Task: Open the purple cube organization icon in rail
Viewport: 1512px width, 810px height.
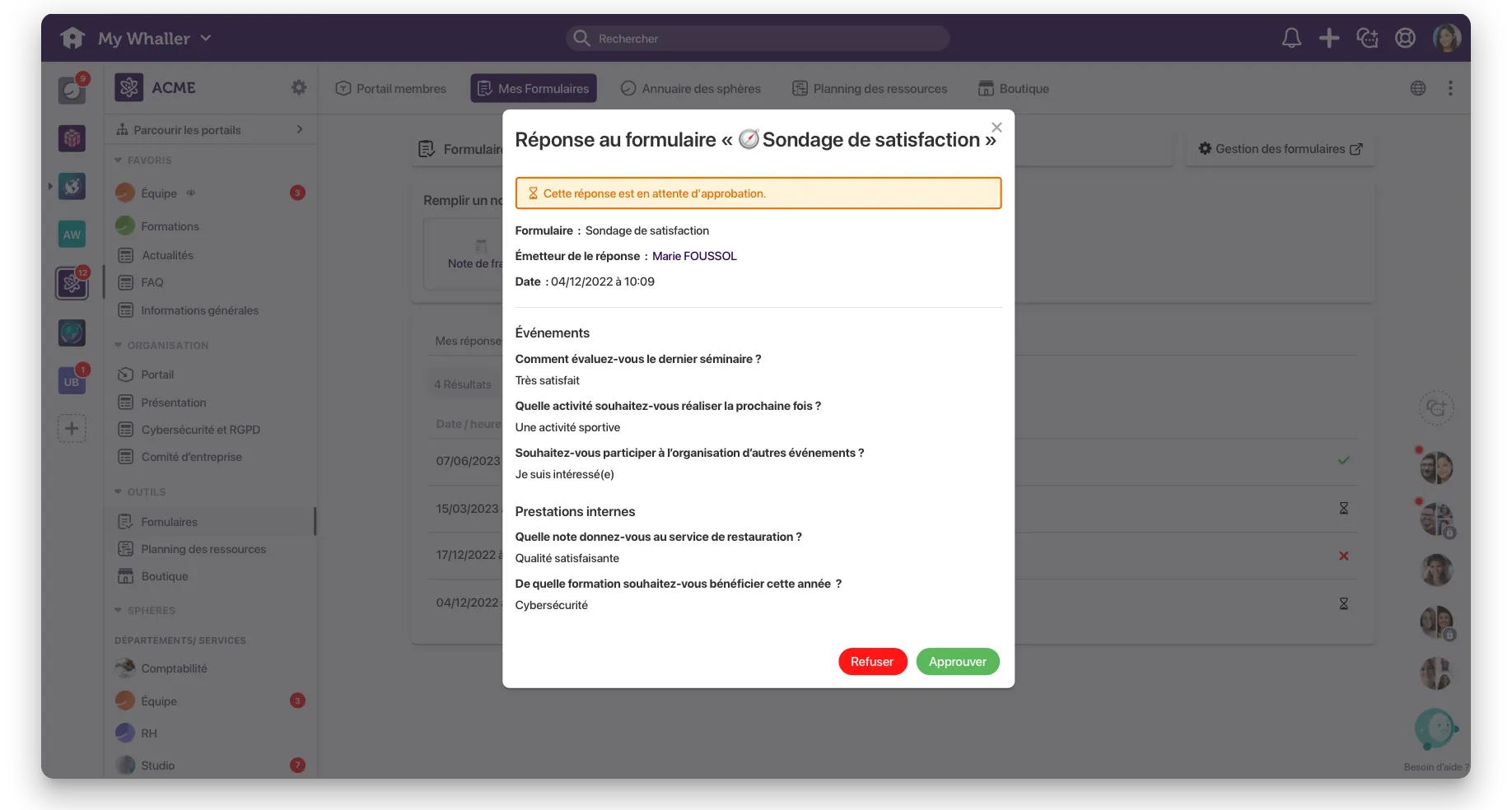Action: click(72, 138)
